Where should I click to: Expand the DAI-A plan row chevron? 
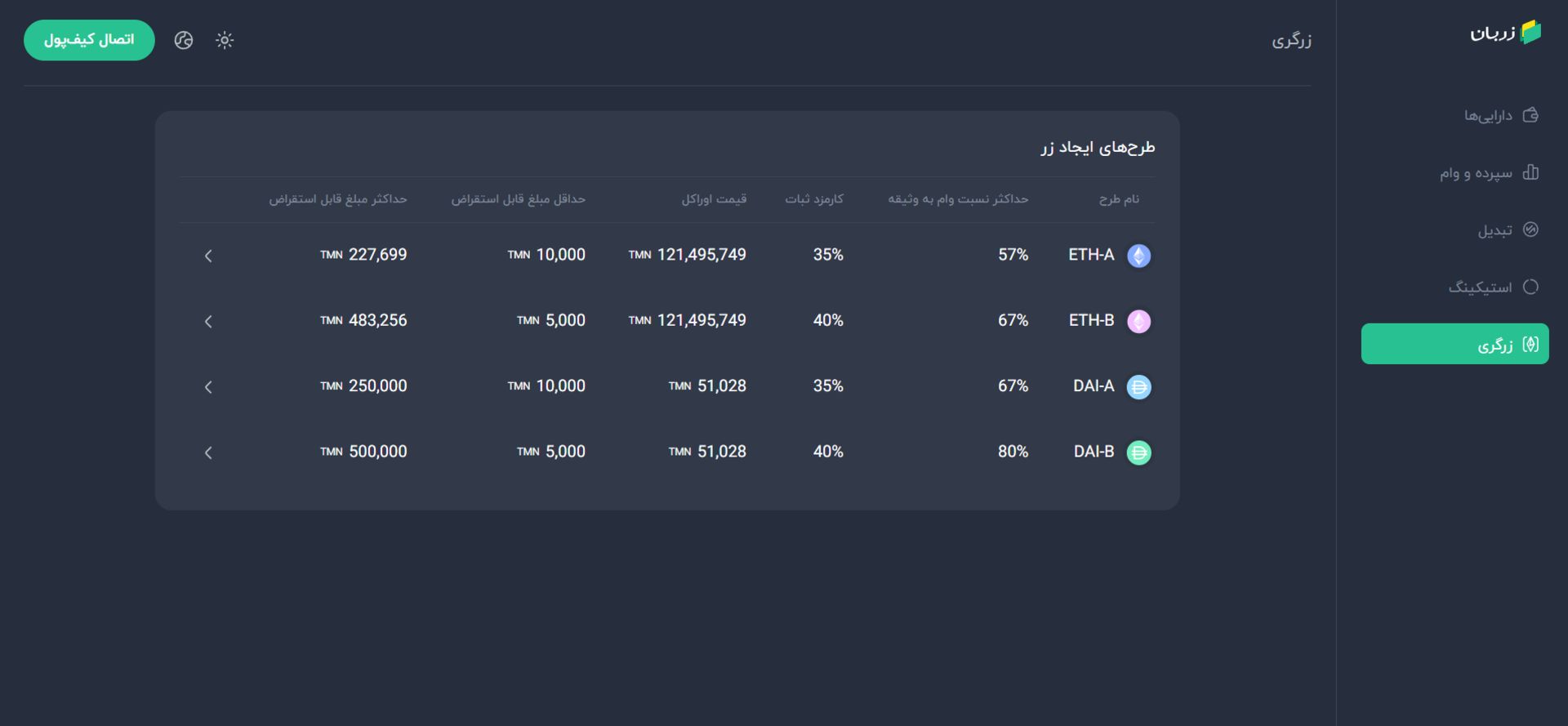pos(208,387)
